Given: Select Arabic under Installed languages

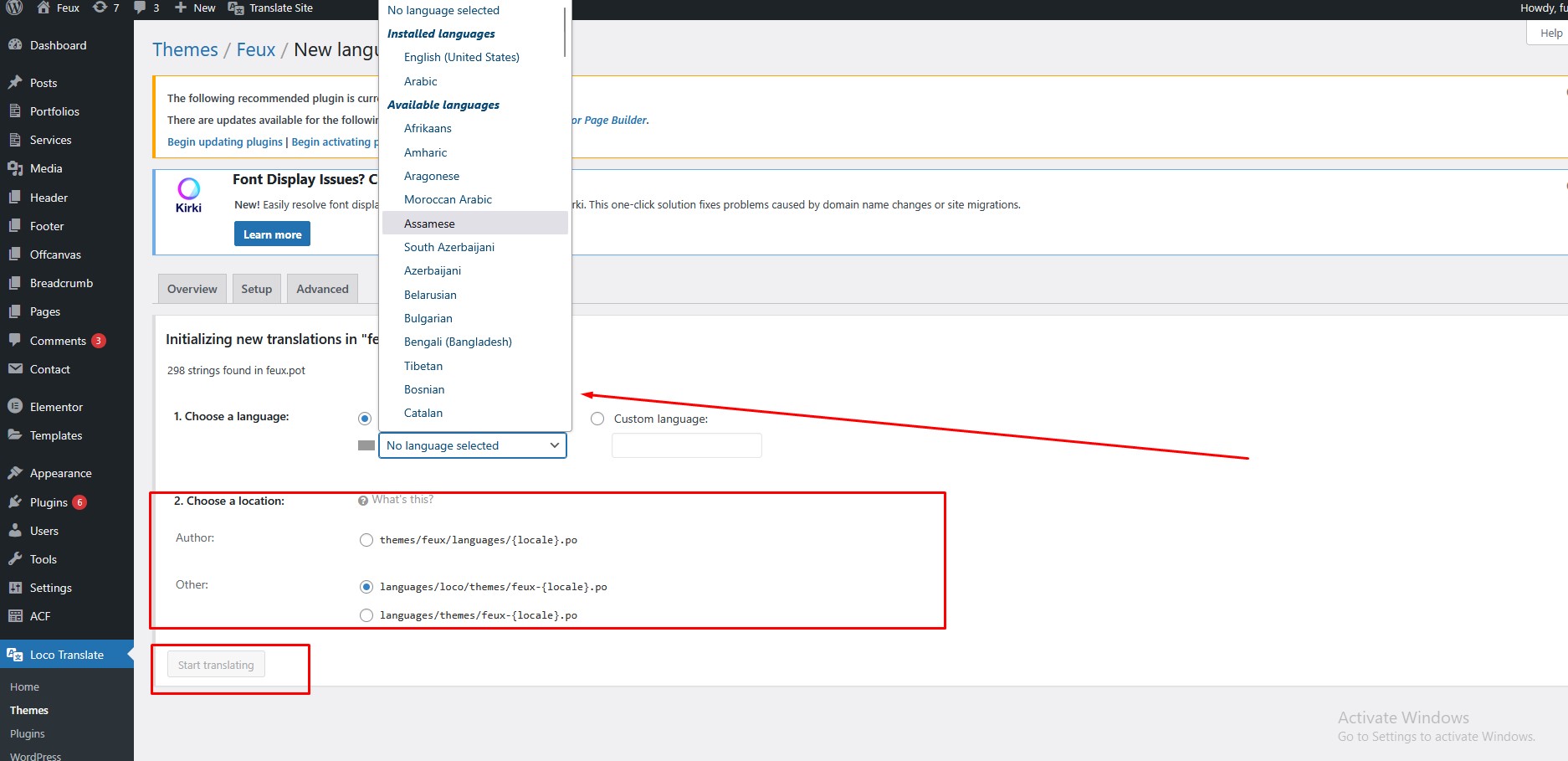Looking at the screenshot, I should pos(420,81).
